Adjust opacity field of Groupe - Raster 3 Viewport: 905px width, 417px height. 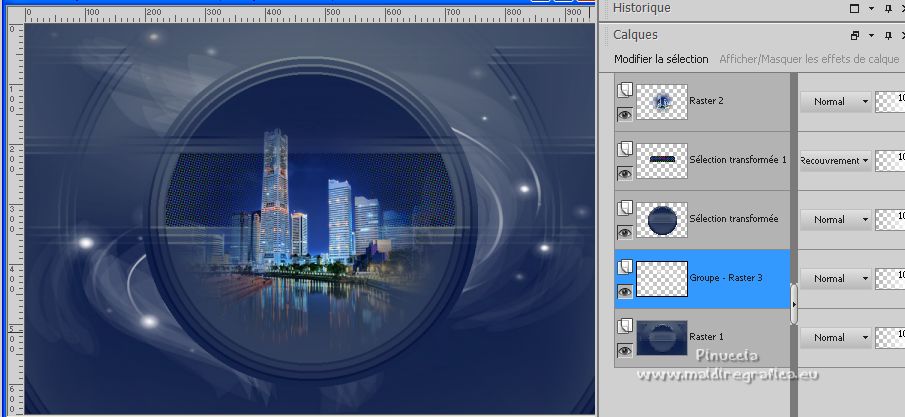click(890, 278)
